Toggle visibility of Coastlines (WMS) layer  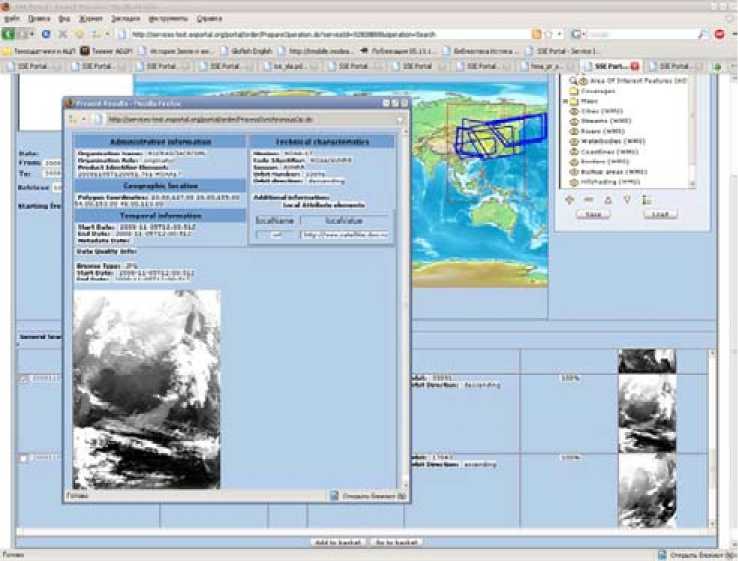point(574,152)
